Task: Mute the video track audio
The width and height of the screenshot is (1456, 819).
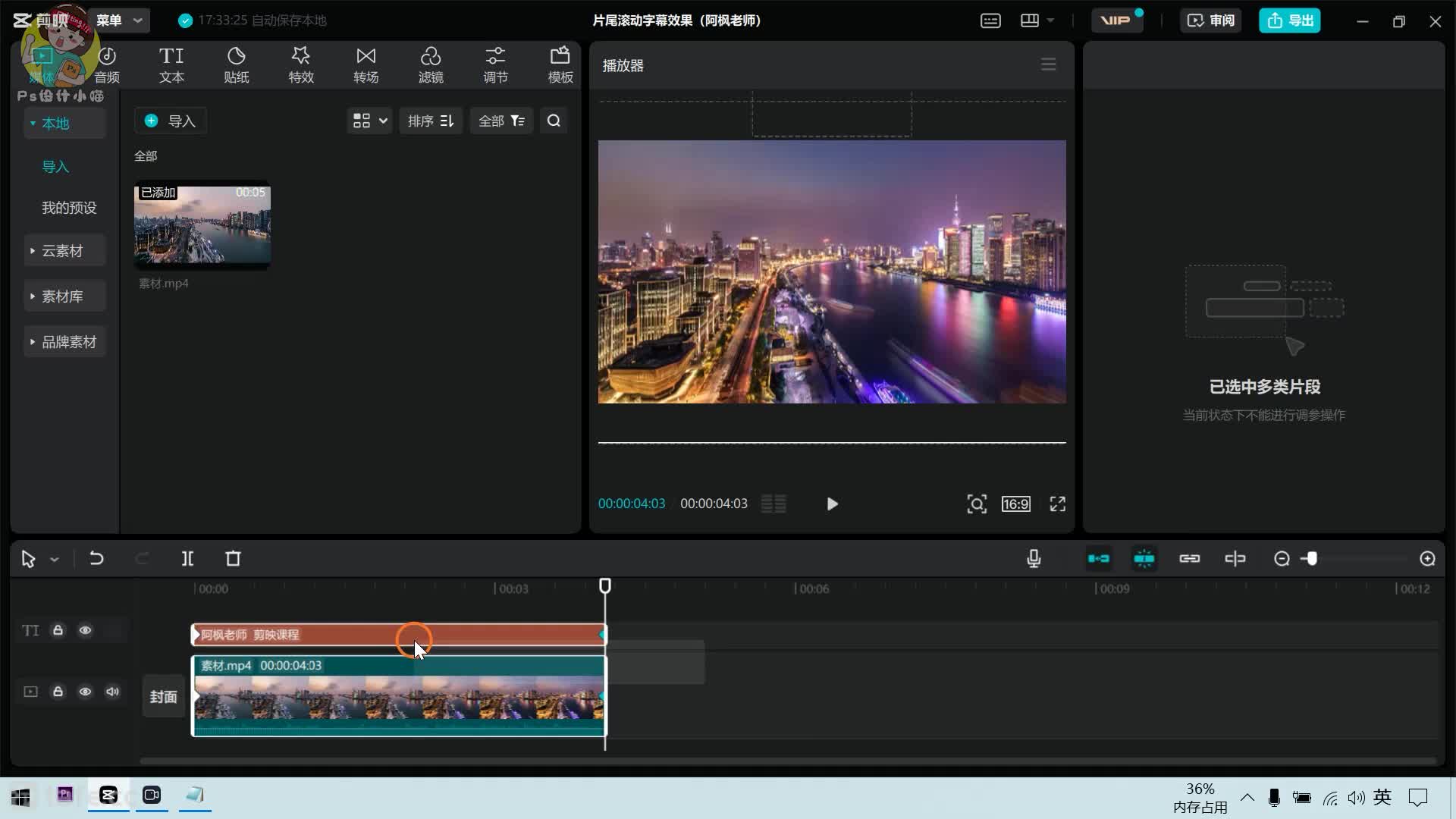Action: pyautogui.click(x=112, y=692)
